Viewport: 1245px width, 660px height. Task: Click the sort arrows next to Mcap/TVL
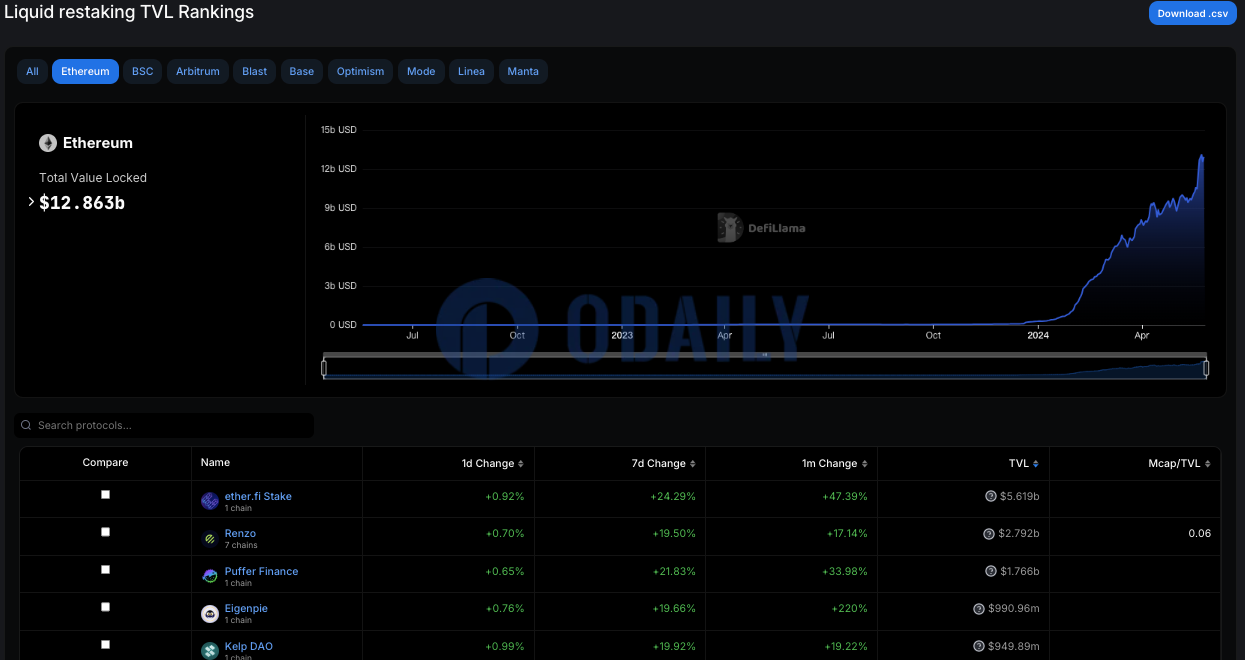tap(1208, 464)
